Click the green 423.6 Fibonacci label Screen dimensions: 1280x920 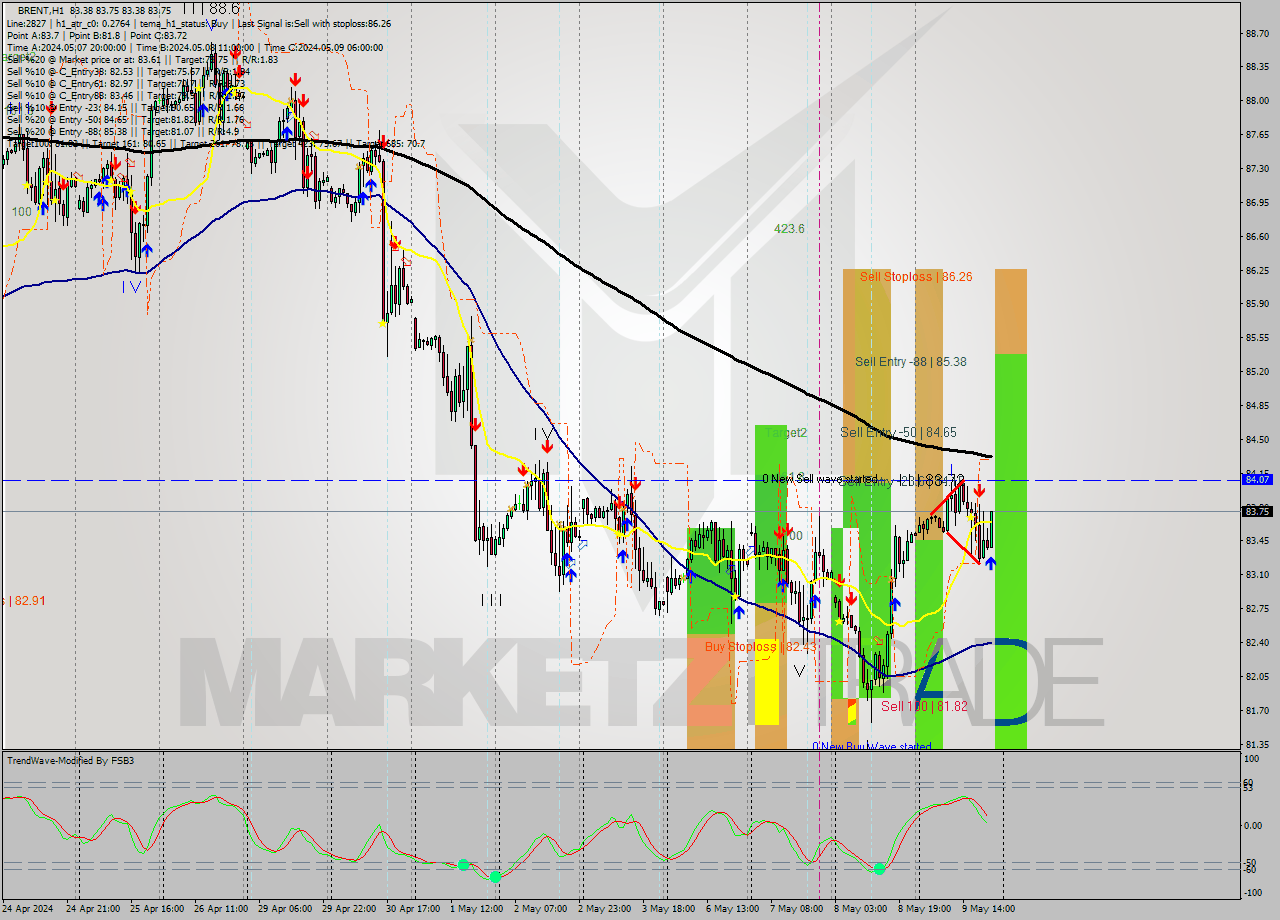[x=789, y=229]
